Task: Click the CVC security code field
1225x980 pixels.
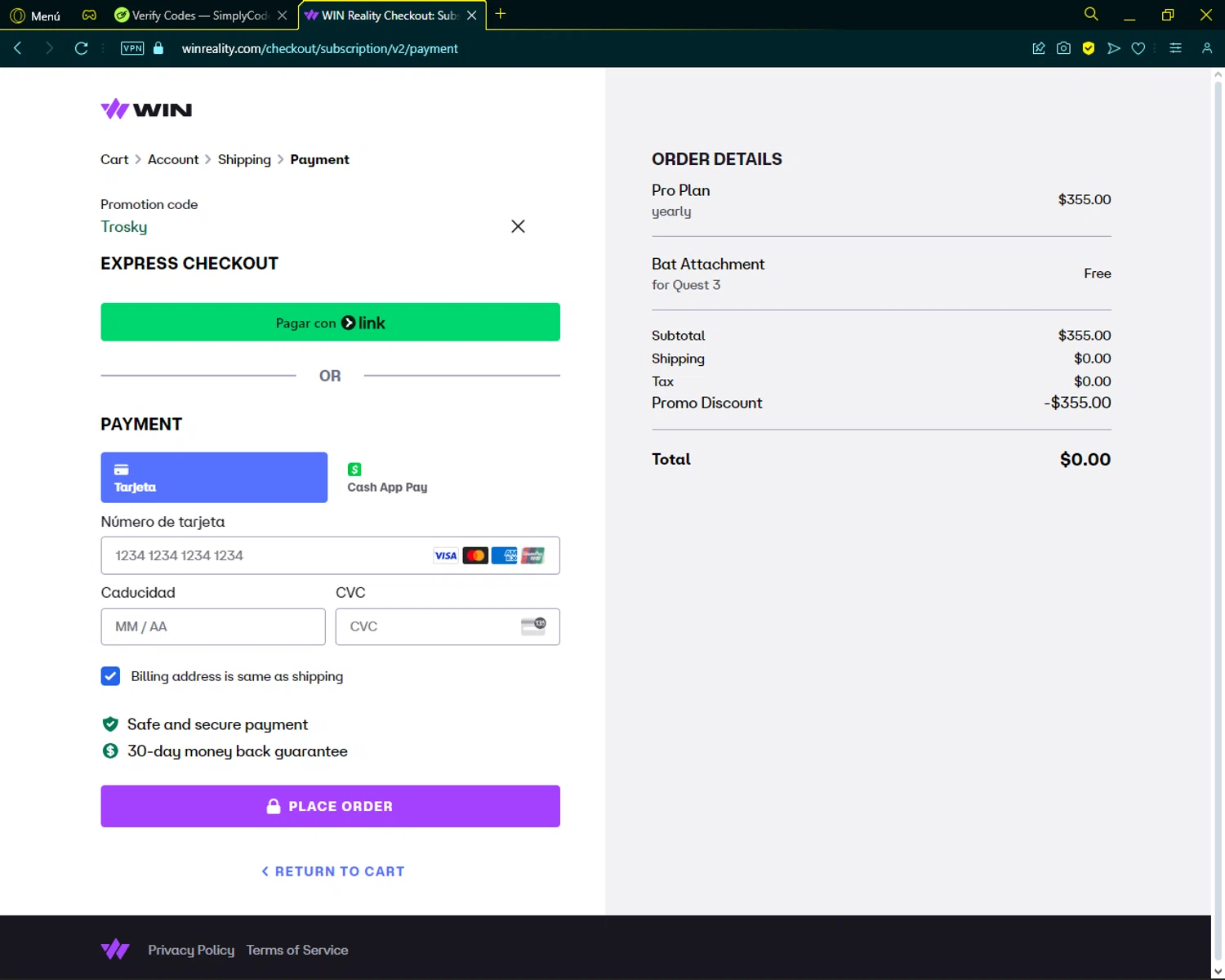Action: tap(433, 626)
